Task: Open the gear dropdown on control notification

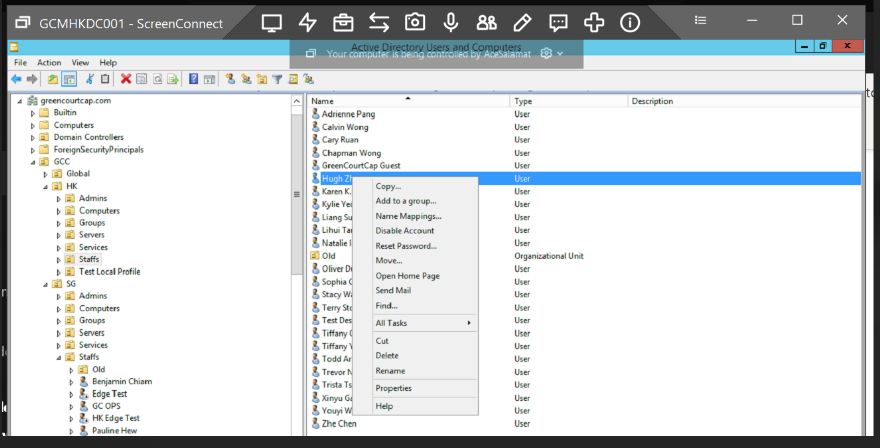Action: coord(552,53)
